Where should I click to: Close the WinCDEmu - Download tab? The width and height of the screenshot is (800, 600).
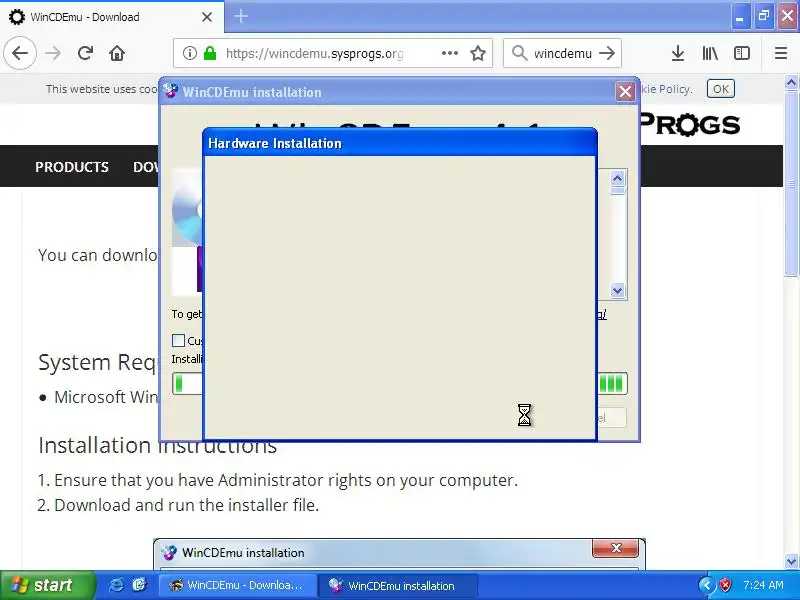pyautogui.click(x=207, y=17)
